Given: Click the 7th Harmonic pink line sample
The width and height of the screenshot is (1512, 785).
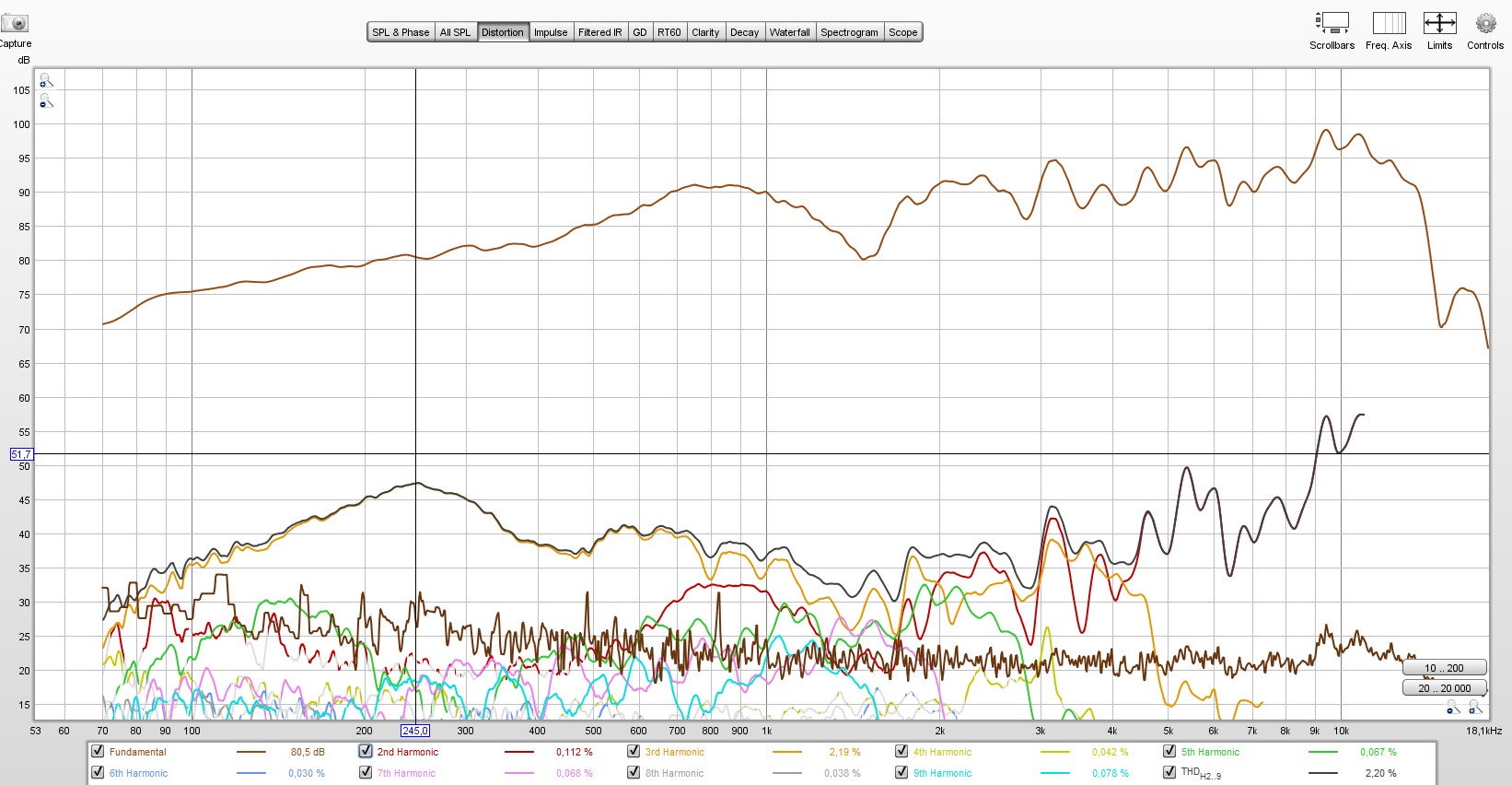Looking at the screenshot, I should (x=519, y=773).
